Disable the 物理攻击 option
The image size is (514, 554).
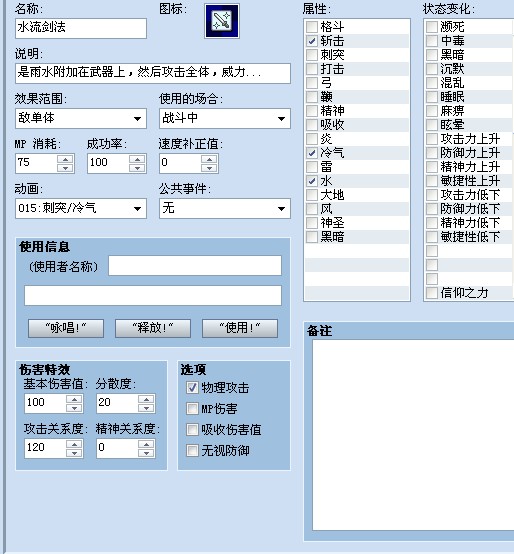click(x=192, y=388)
